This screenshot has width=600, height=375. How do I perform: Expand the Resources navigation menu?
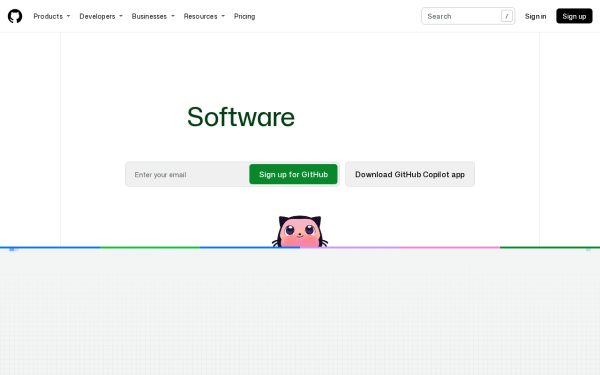click(204, 16)
